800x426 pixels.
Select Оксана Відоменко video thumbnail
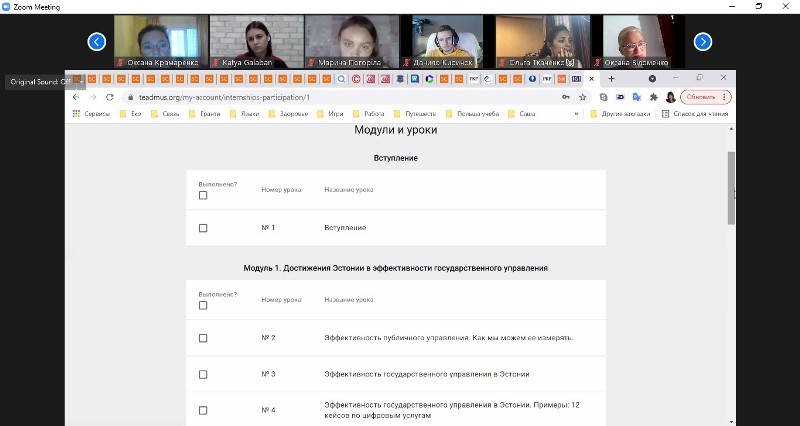coord(638,41)
